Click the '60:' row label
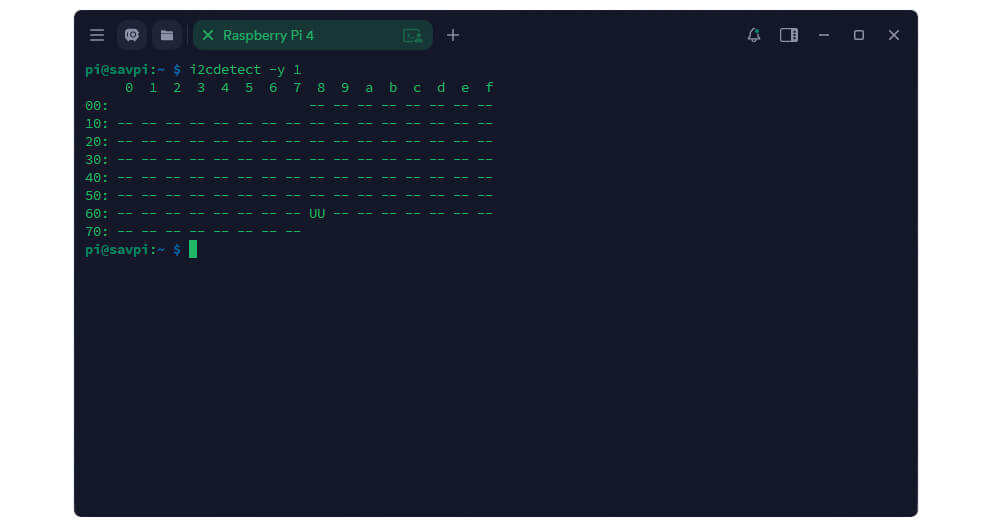Screen dimensions: 1000x532 click(97, 214)
